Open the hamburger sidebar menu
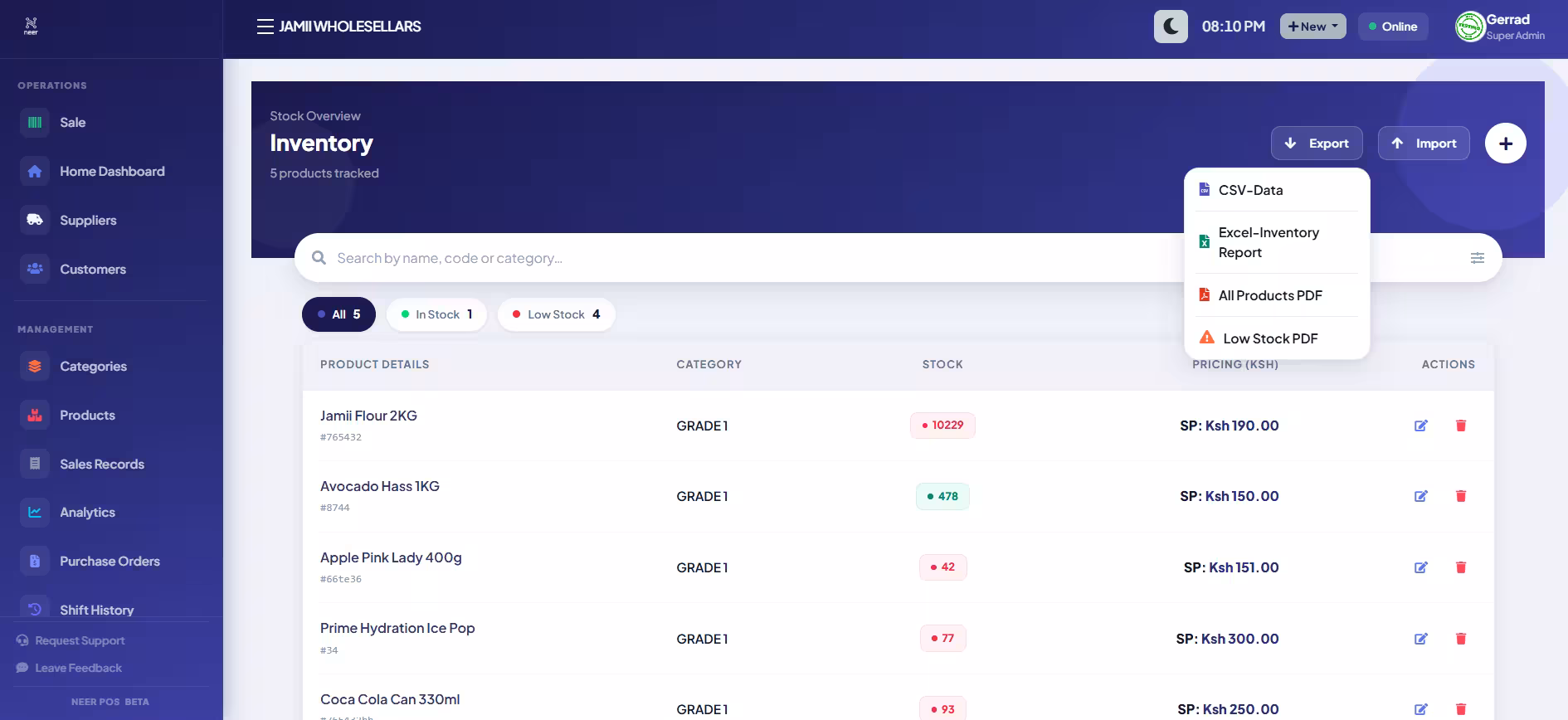 [x=265, y=27]
